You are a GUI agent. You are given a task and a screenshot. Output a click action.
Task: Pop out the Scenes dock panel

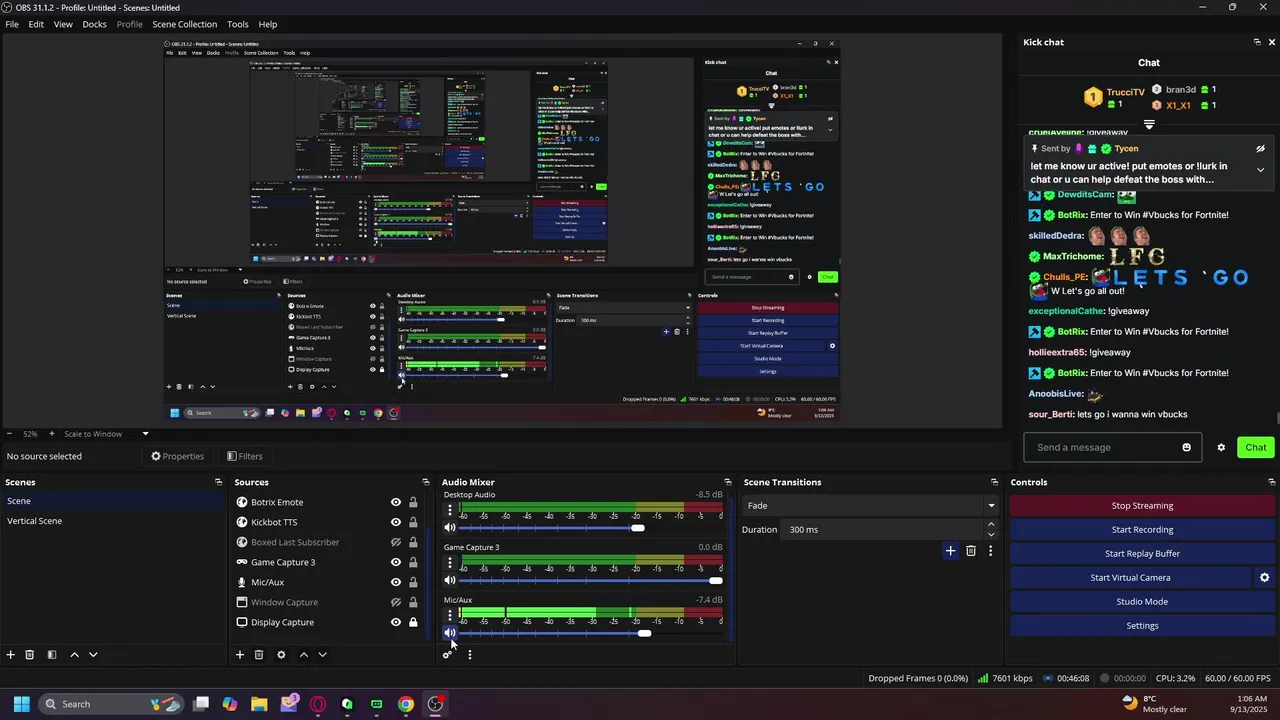coord(218,482)
